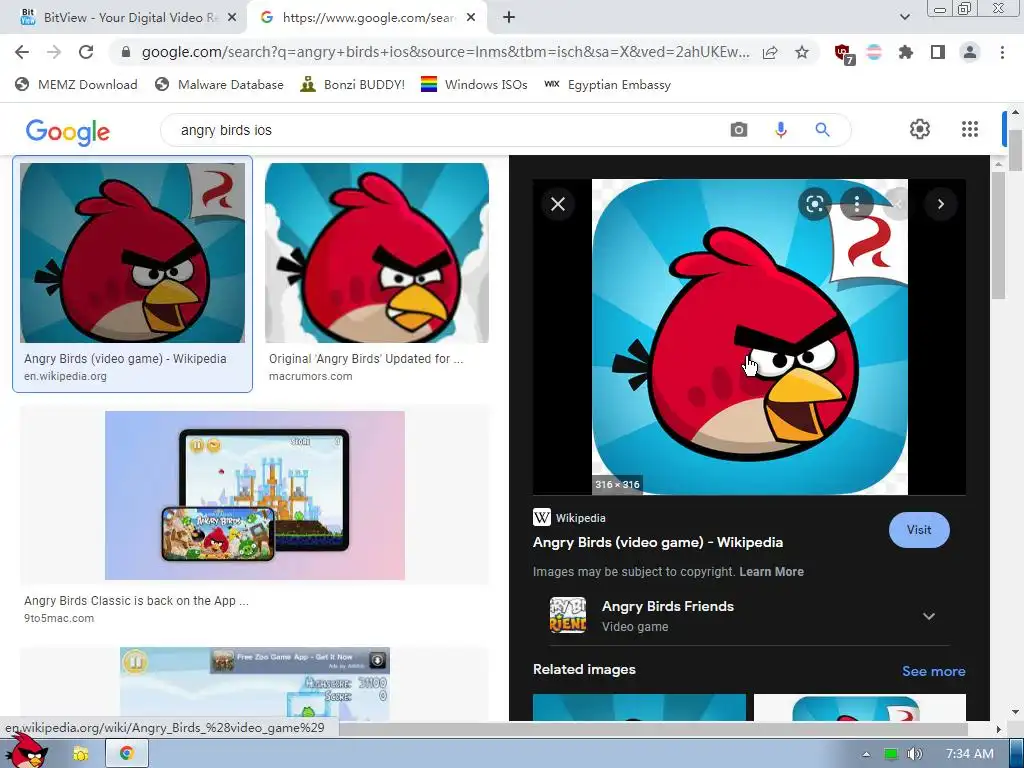Open the Bonzi BUDDY! bookmark

[x=353, y=84]
